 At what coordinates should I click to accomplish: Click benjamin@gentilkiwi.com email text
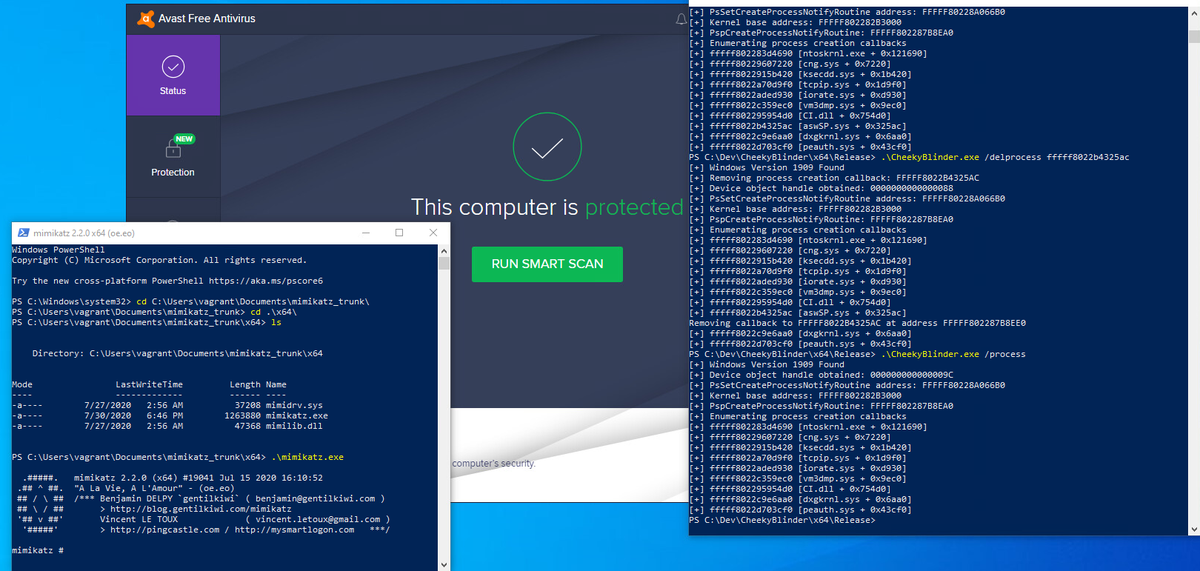[x=317, y=498]
